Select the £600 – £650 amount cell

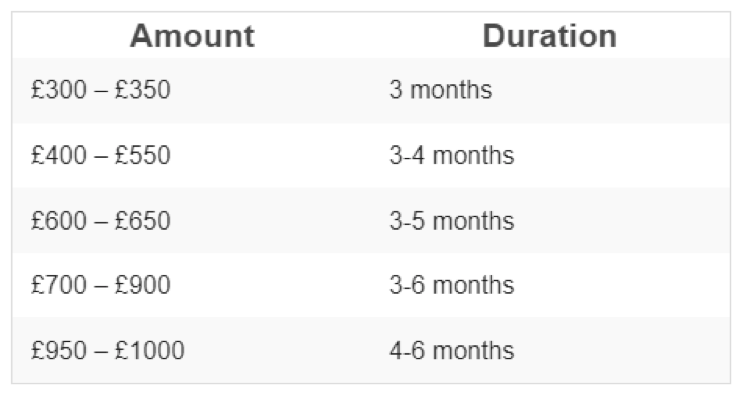191,221
